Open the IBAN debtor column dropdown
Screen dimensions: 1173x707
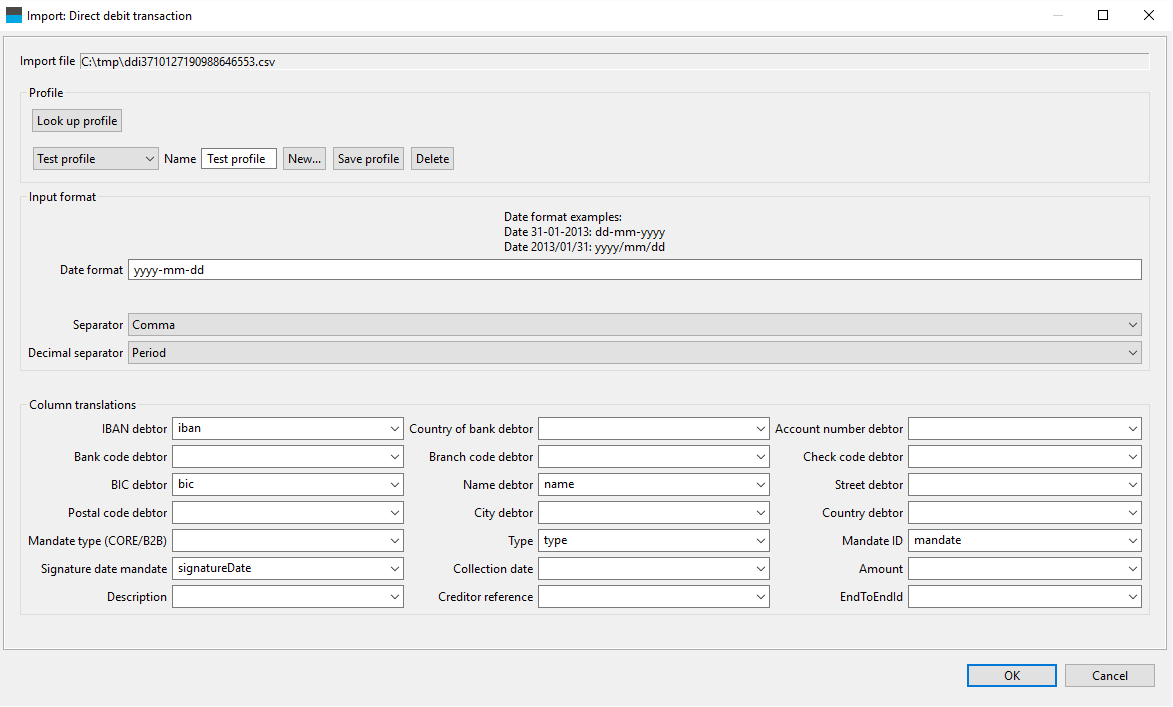288,429
